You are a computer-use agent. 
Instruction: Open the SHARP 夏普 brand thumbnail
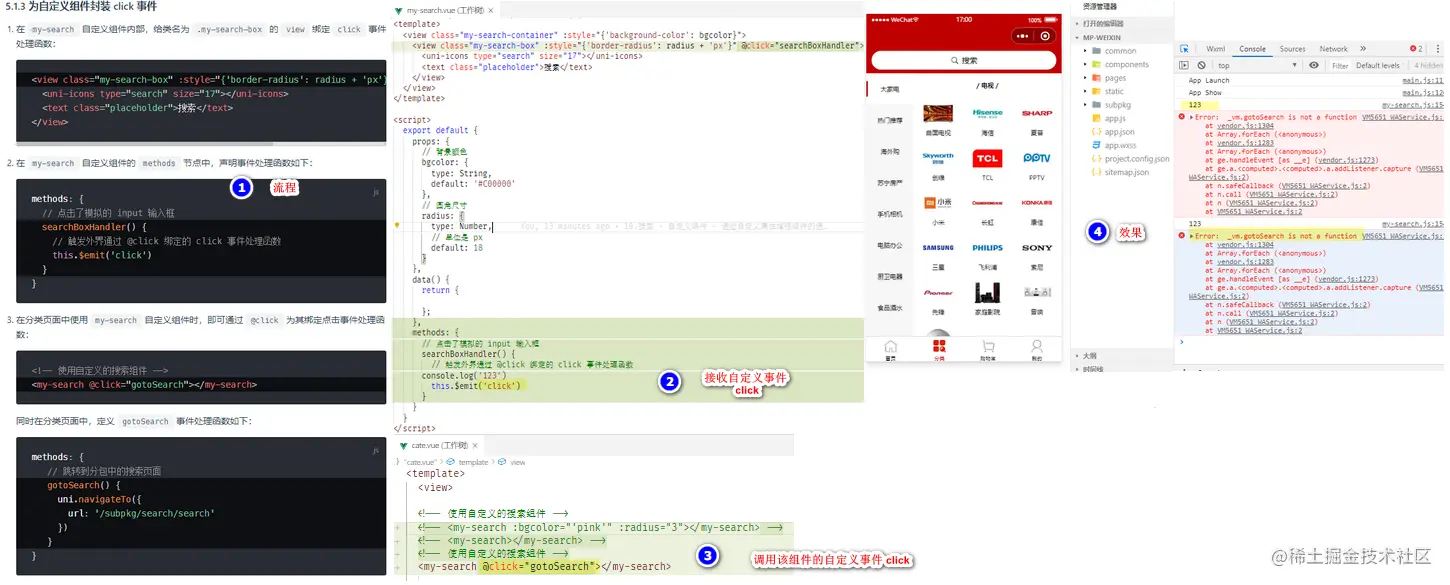coord(1037,114)
